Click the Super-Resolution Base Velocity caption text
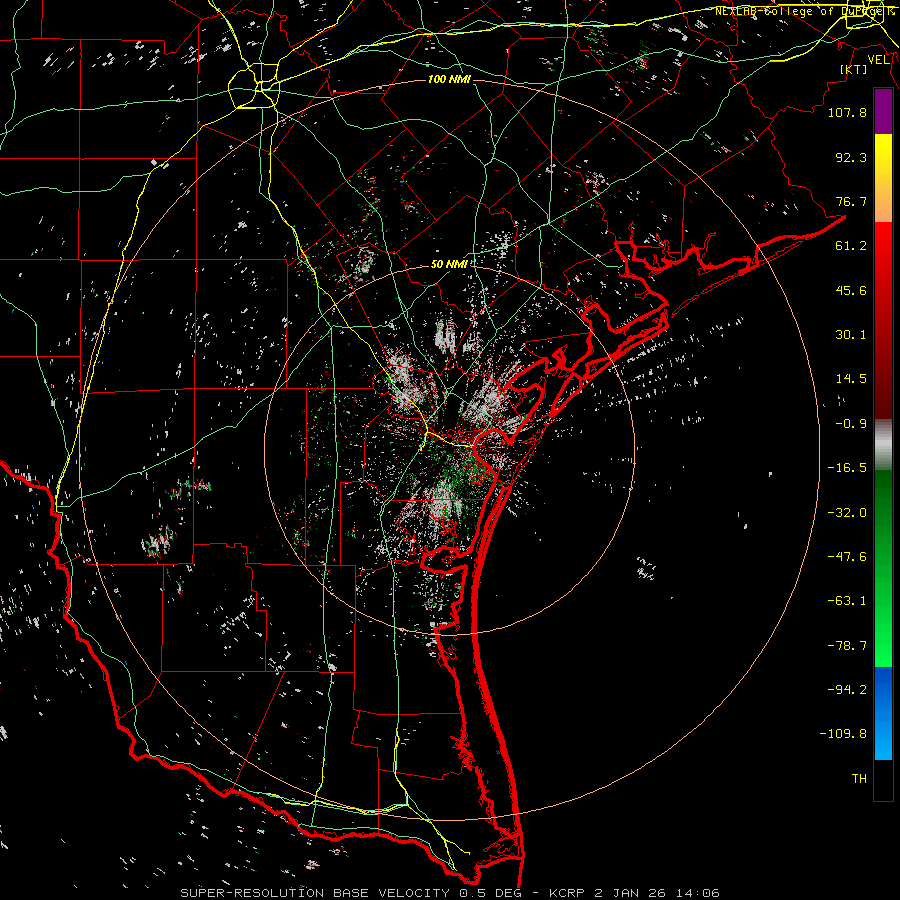Viewport: 900px width, 900px height. click(449, 893)
